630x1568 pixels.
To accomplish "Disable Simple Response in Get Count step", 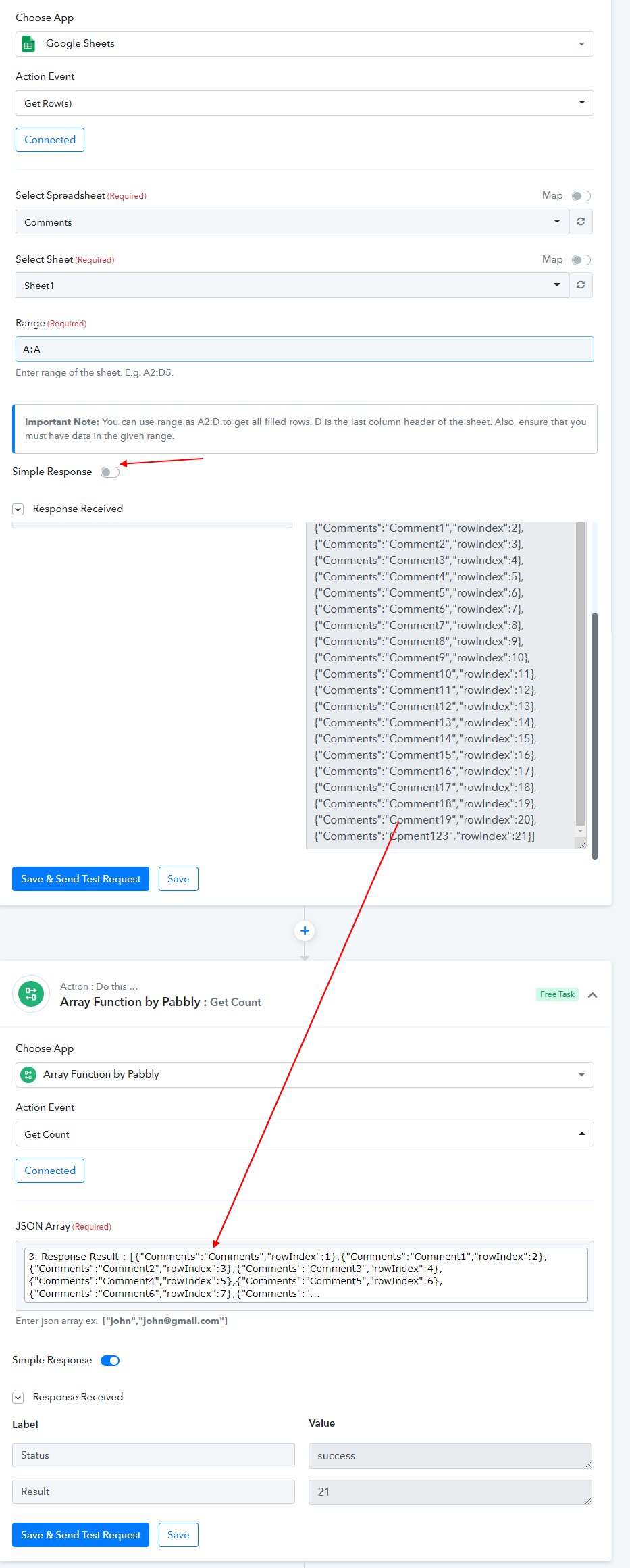I will (x=110, y=1361).
